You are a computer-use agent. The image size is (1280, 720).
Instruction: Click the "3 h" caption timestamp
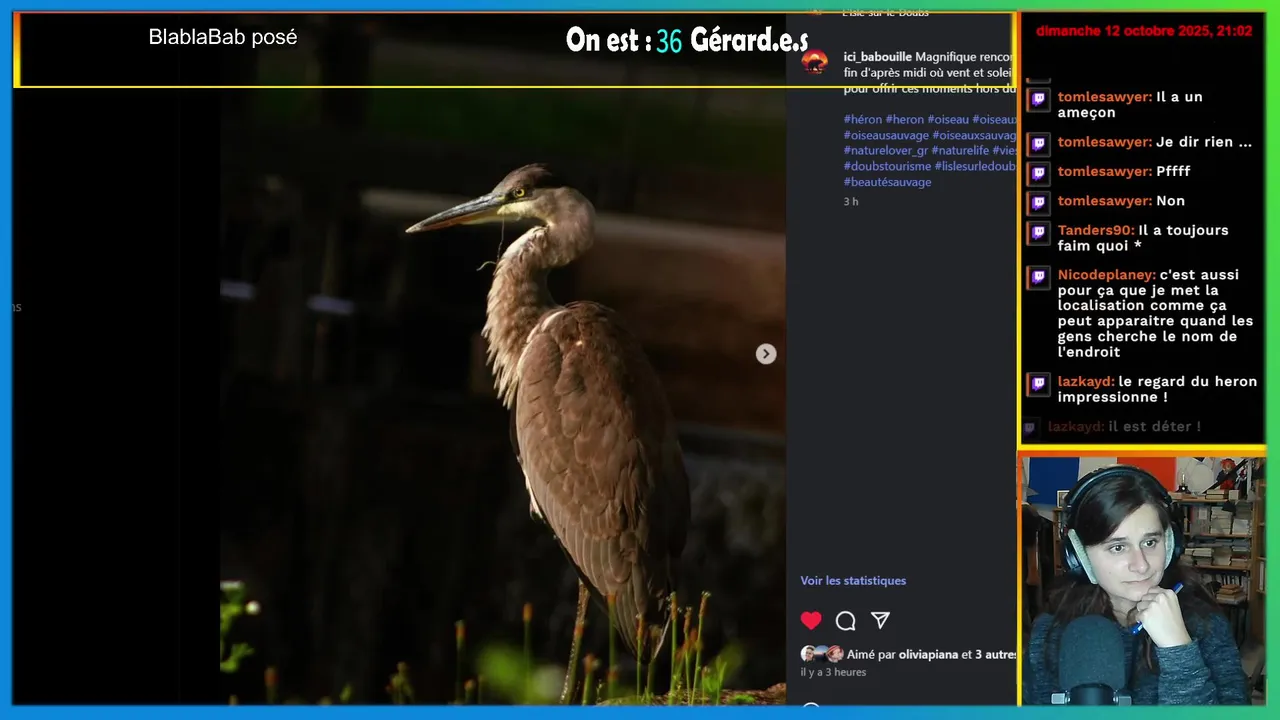[x=851, y=202]
